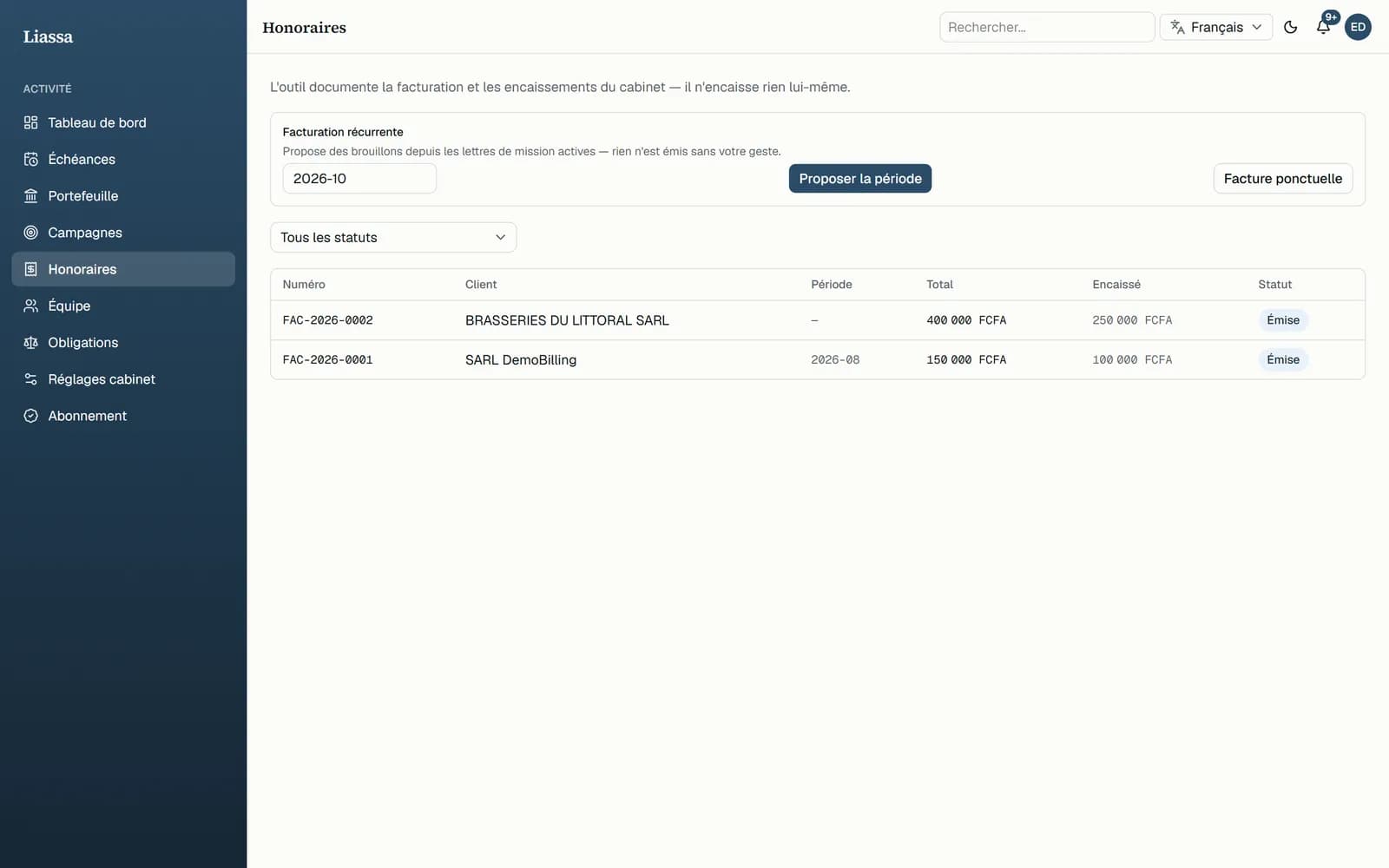
Task: Open notifications bell
Action: 1323,27
